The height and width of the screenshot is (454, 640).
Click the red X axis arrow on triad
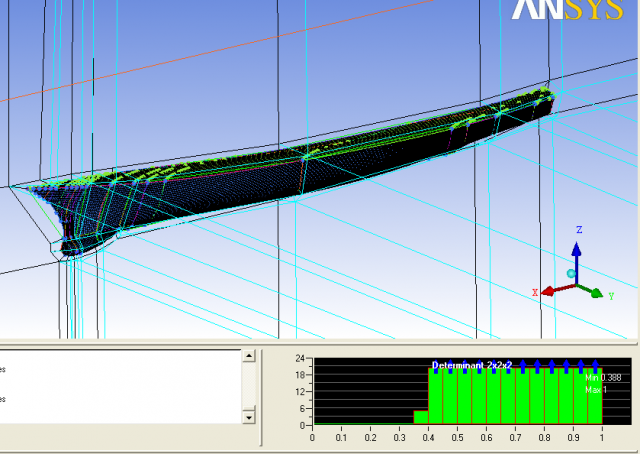pos(541,290)
